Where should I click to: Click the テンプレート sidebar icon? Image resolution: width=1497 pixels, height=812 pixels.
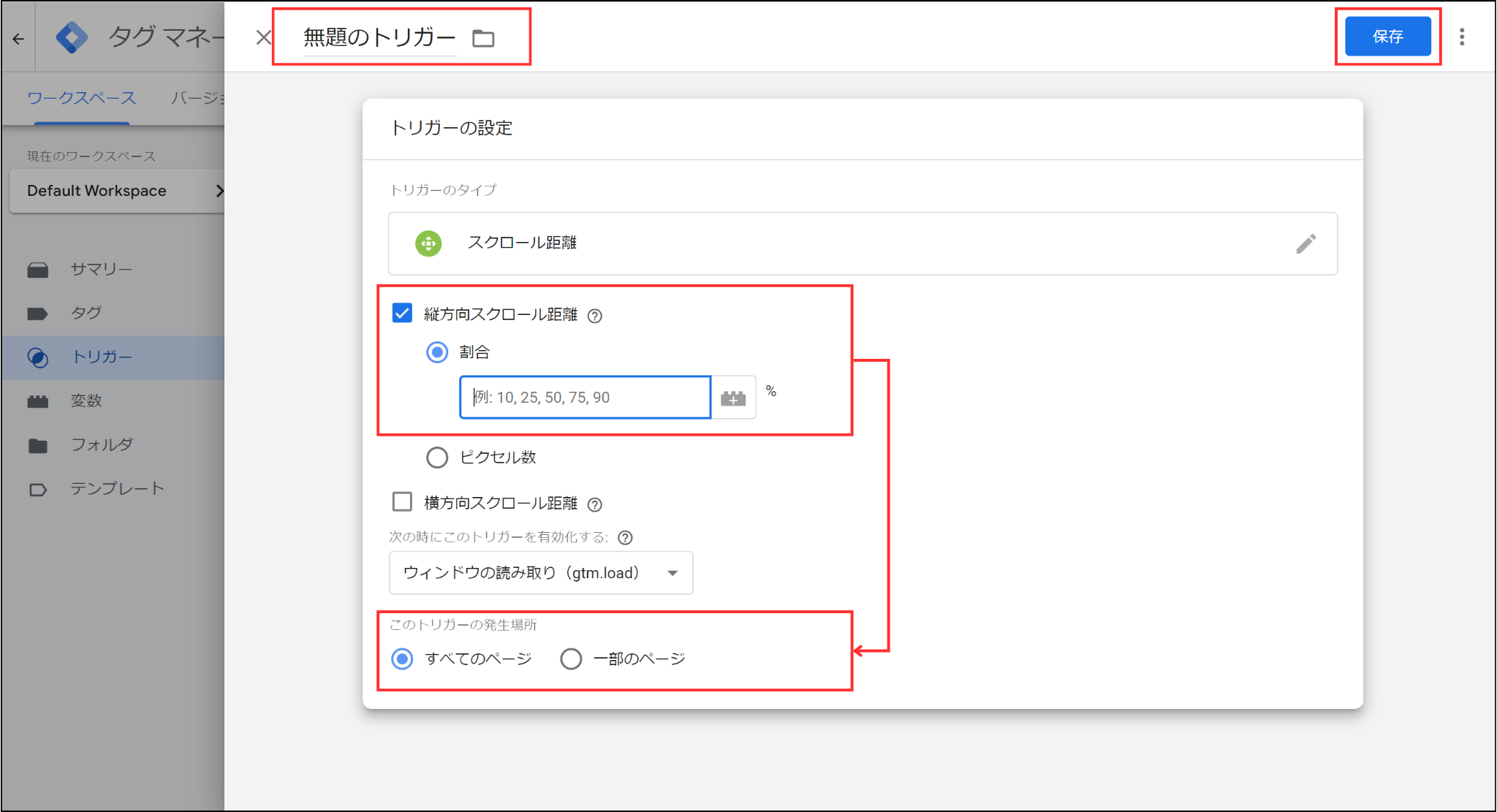(38, 489)
